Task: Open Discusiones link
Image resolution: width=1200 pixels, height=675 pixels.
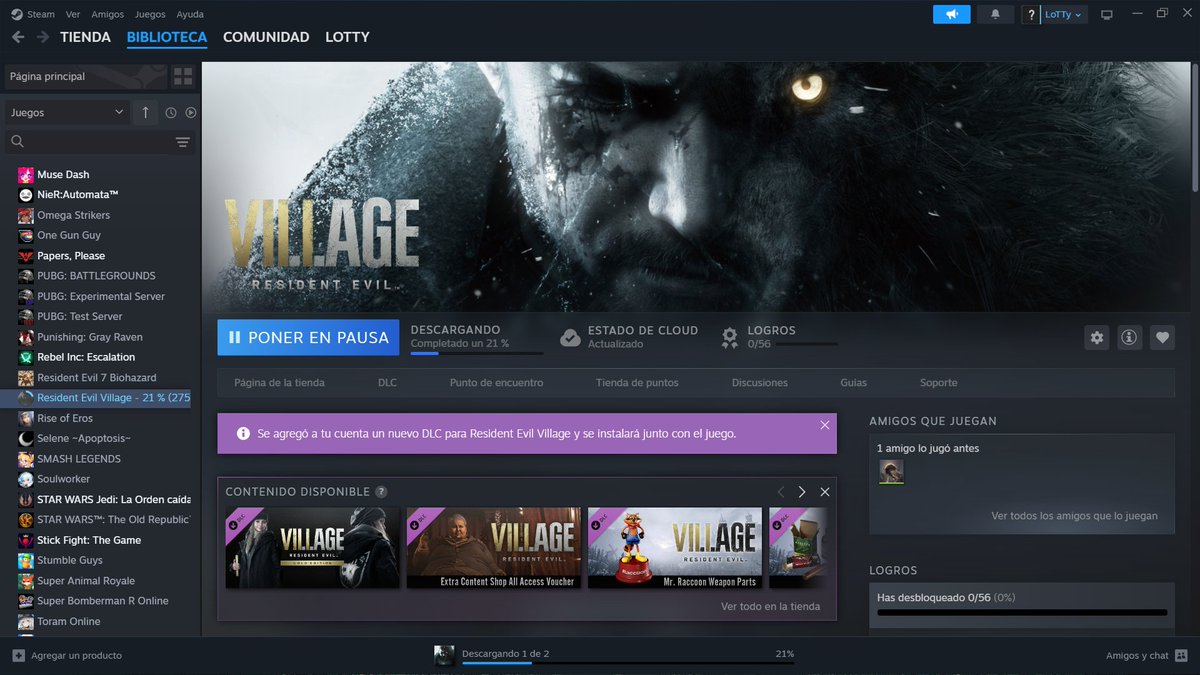Action: [x=760, y=383]
